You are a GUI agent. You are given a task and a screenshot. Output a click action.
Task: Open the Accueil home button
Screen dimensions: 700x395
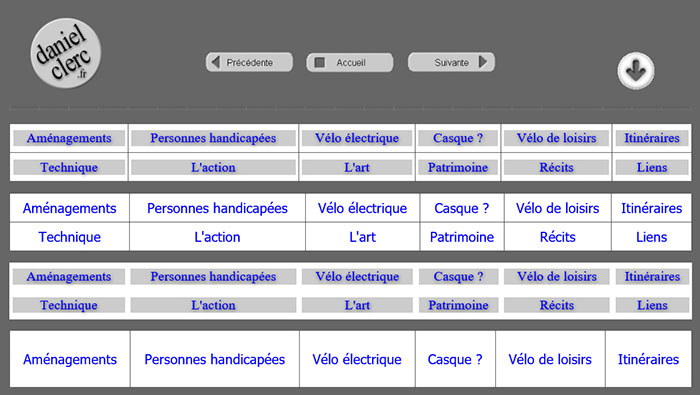[x=350, y=62]
